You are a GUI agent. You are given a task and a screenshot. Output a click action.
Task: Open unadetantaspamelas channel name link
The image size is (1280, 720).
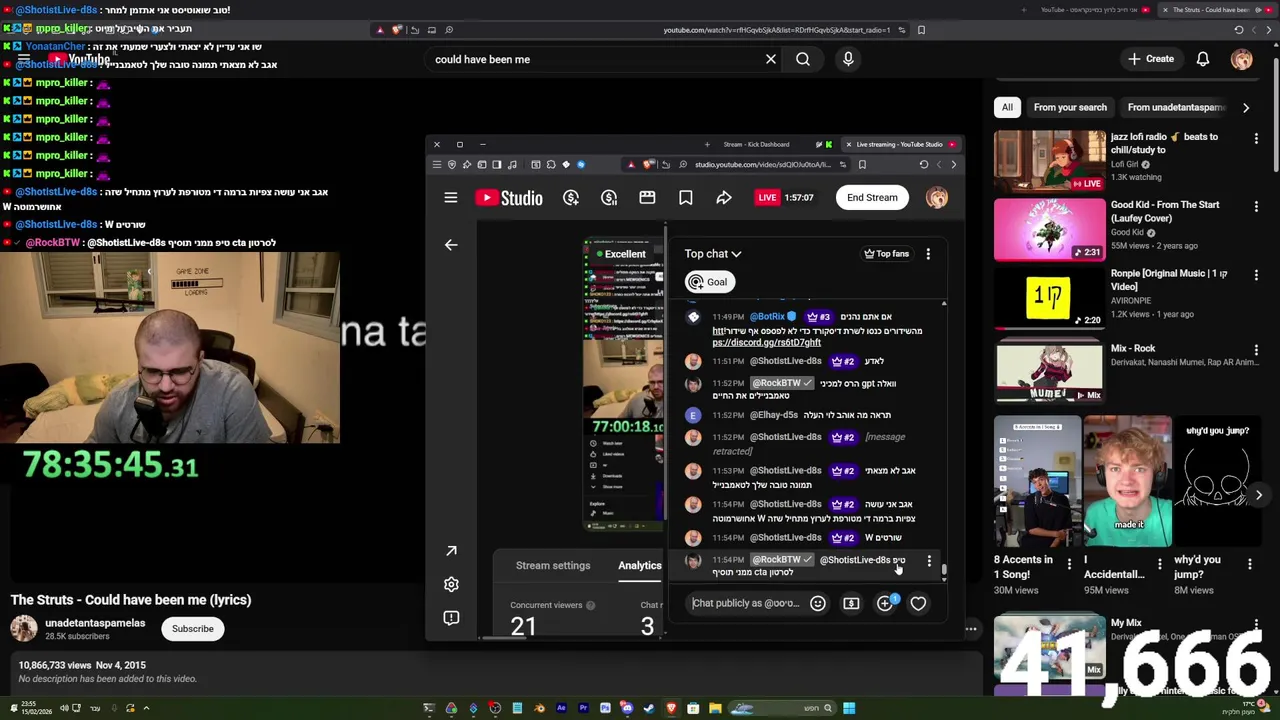coord(95,623)
